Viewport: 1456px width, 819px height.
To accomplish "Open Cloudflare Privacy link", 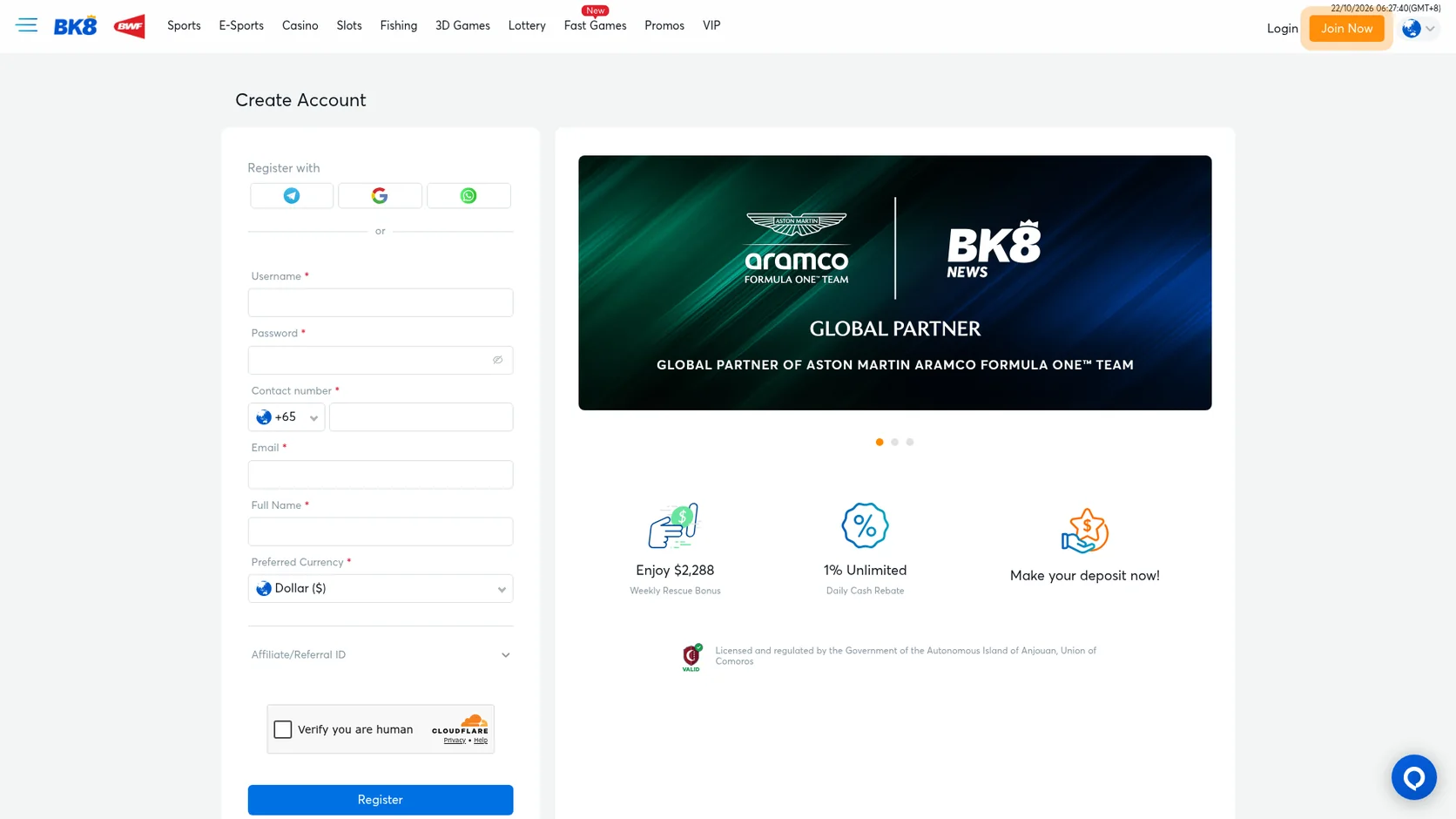I will coord(455,741).
